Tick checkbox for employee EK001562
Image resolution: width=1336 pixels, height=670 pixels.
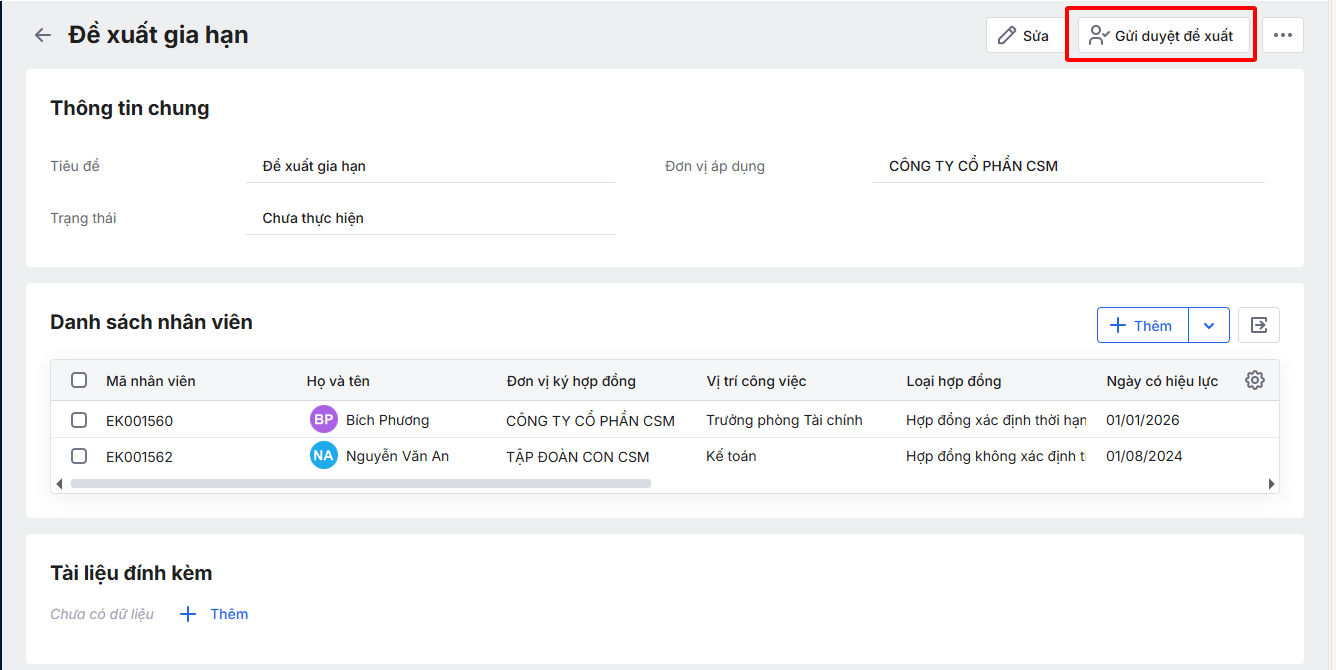pyautogui.click(x=79, y=456)
